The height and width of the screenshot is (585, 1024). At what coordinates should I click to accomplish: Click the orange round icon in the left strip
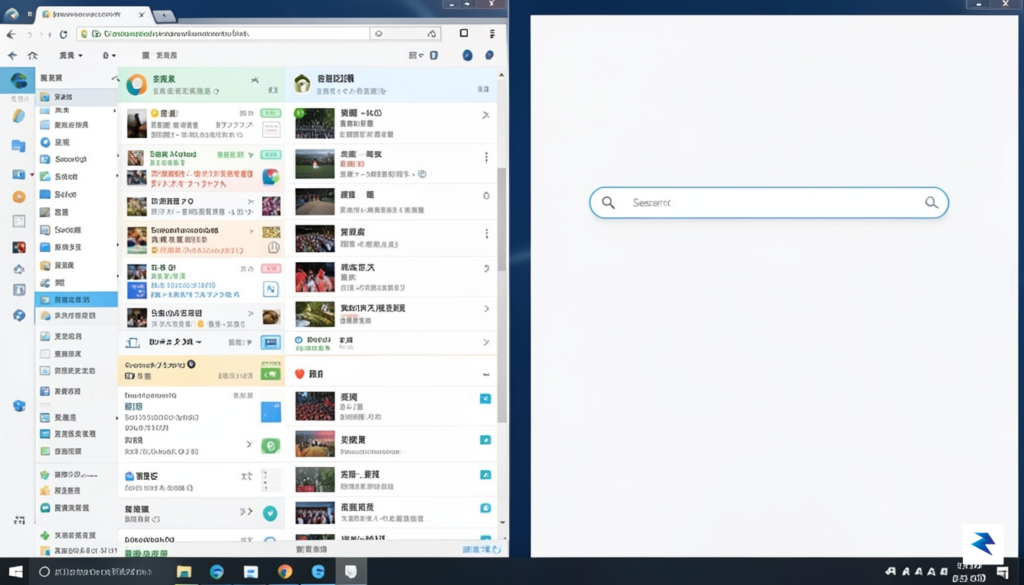coord(19,197)
